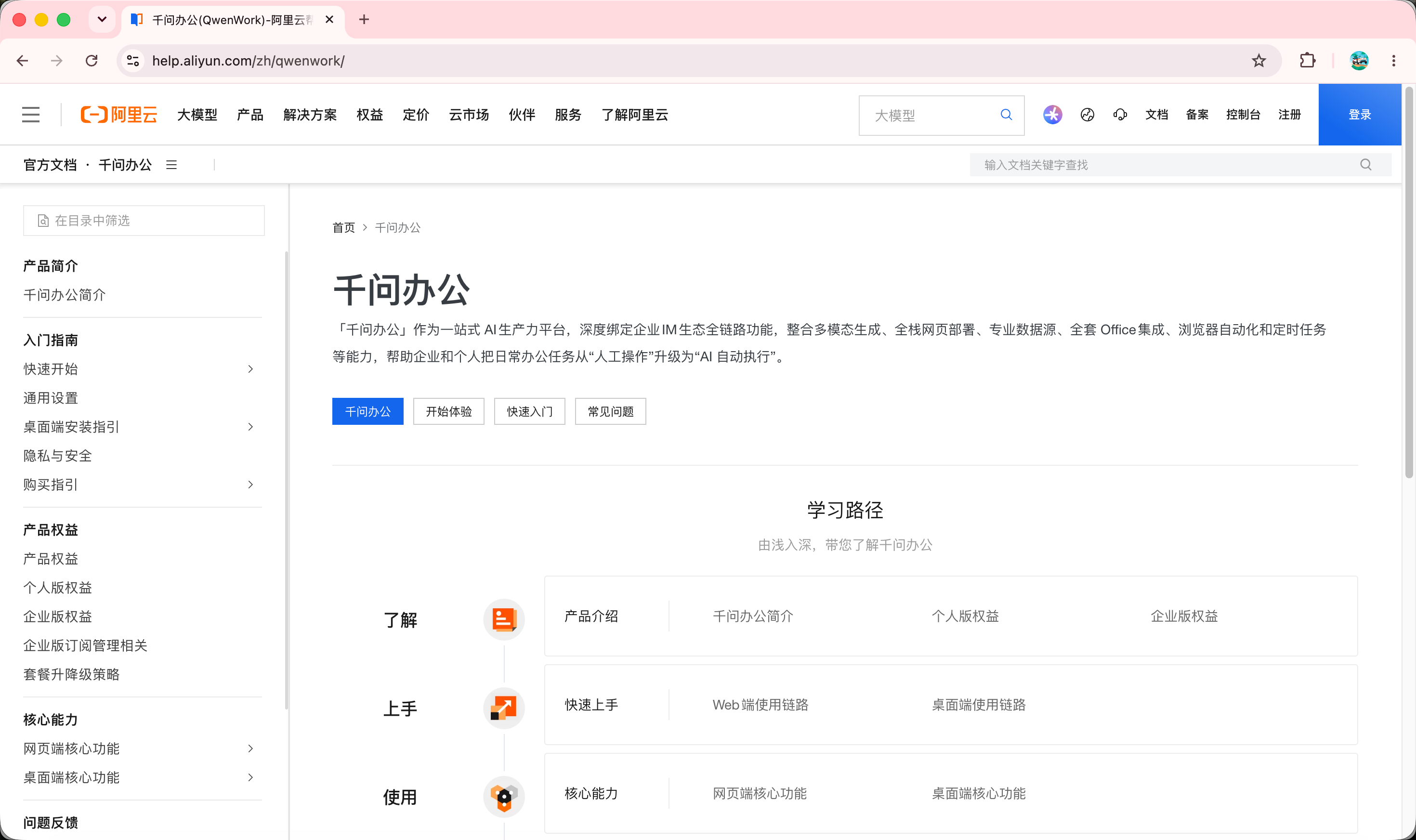This screenshot has width=1416, height=840.
Task: Go to 首页 in the breadcrumb
Action: [343, 227]
